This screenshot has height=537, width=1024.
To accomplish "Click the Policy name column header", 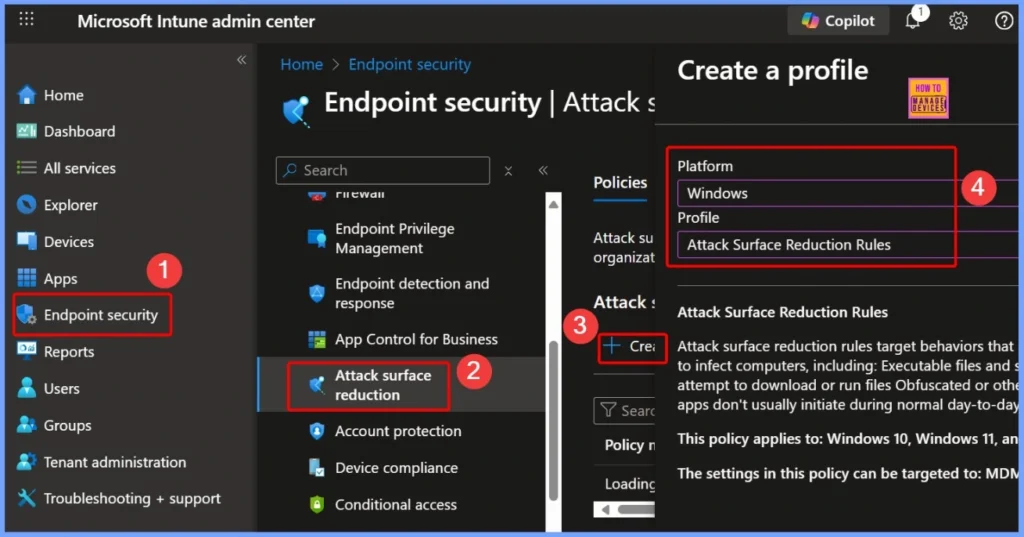I will click(630, 445).
